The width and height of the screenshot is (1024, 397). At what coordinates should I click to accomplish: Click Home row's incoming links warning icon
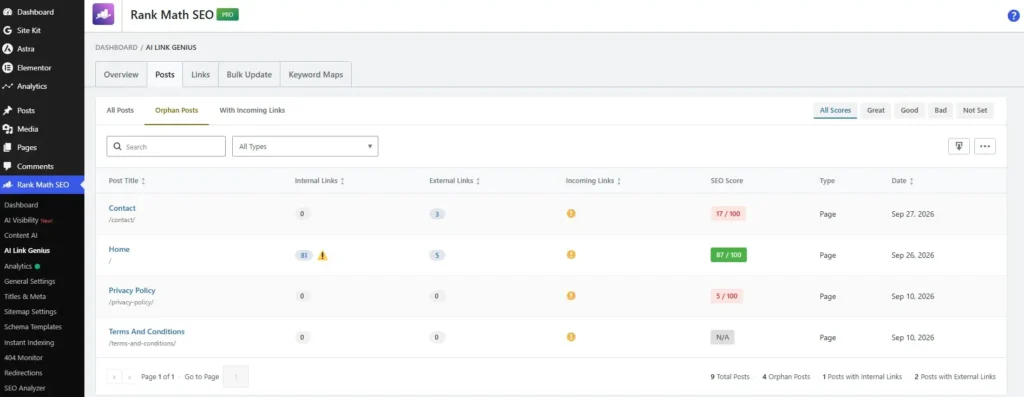[571, 255]
